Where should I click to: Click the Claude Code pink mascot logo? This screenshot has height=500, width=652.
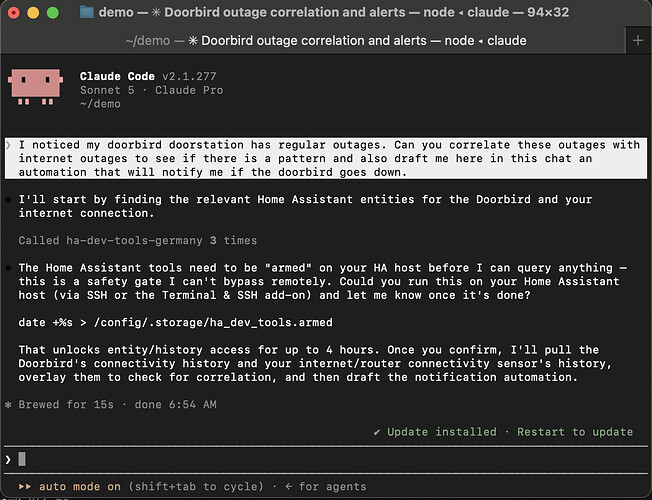click(36, 87)
